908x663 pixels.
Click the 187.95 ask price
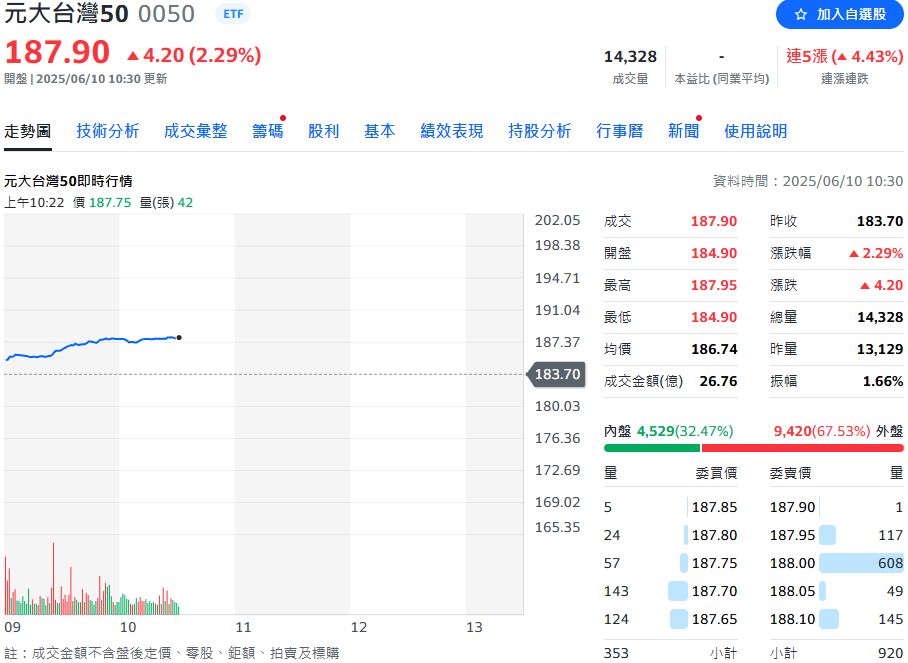click(792, 535)
